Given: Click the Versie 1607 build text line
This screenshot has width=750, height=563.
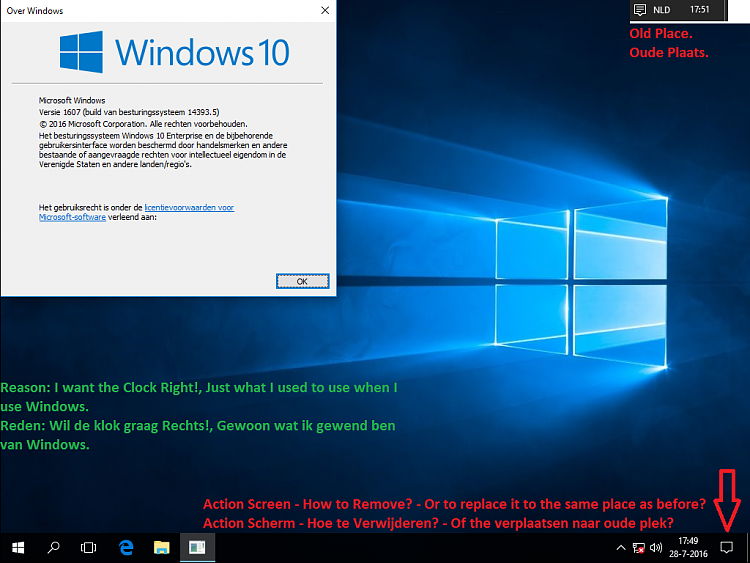Looking at the screenshot, I should [x=129, y=112].
